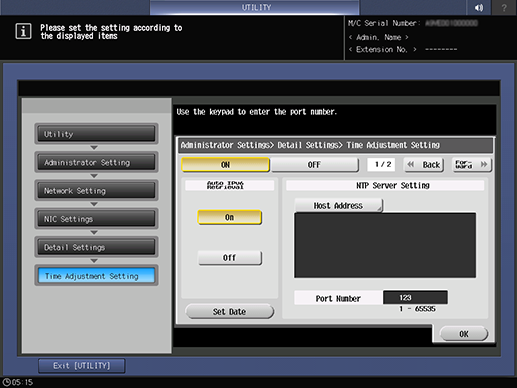Go to next page with Forward
Viewport: 517px width, 388px height.
[472, 165]
